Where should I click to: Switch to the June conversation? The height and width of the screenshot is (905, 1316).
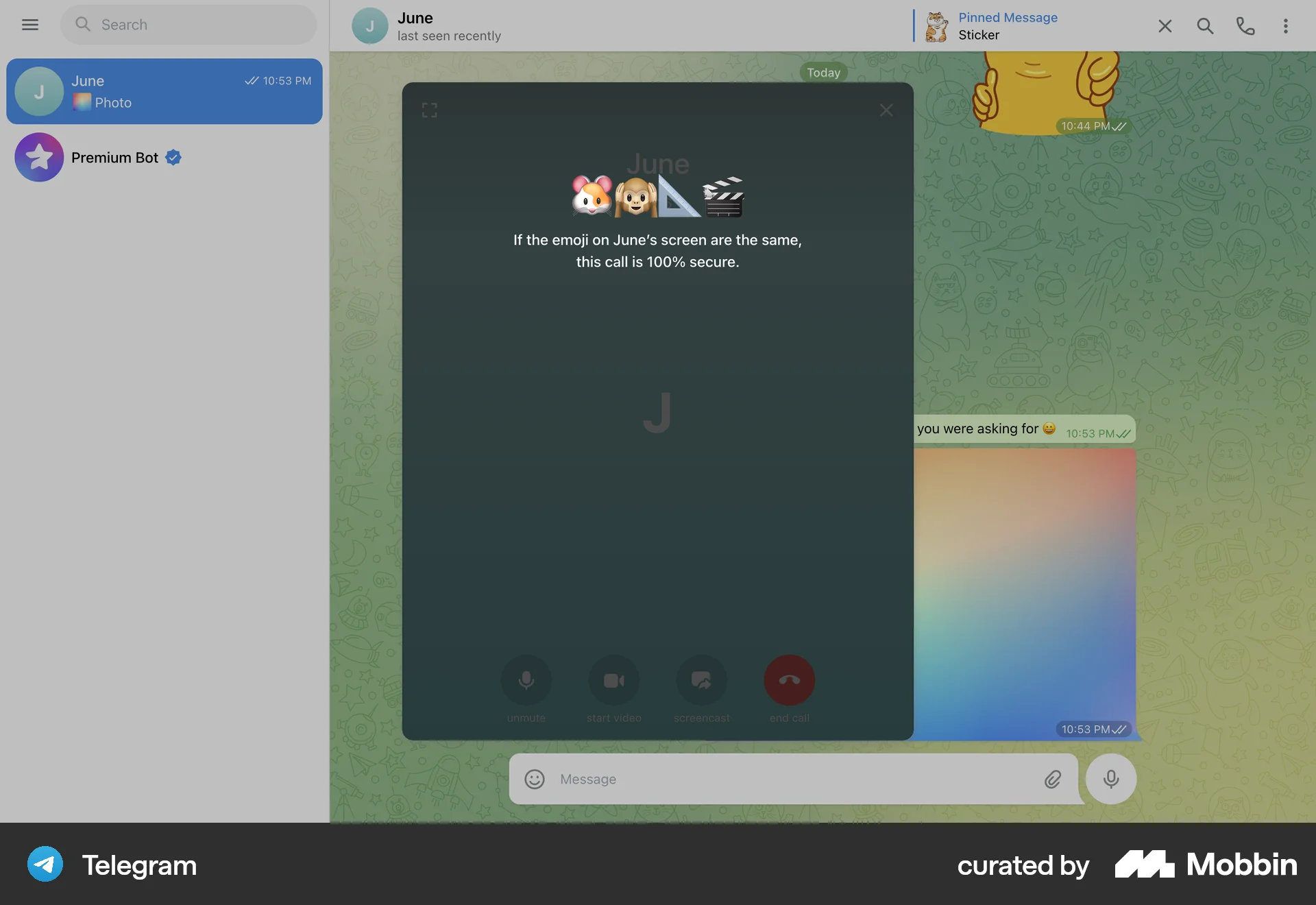(x=164, y=91)
